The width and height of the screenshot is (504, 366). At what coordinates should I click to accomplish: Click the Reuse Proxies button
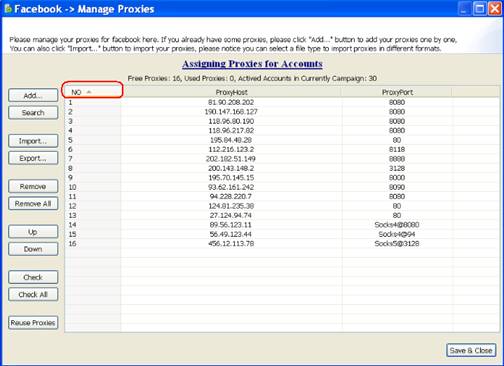coord(33,323)
